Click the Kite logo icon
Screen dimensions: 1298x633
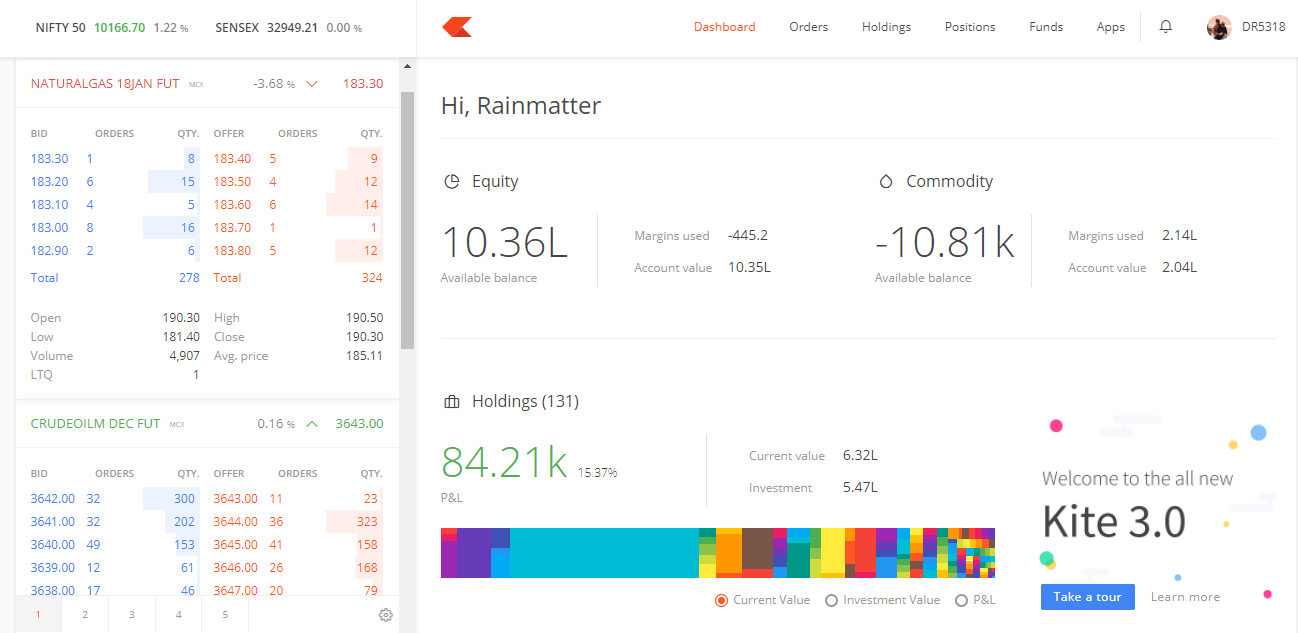click(457, 27)
